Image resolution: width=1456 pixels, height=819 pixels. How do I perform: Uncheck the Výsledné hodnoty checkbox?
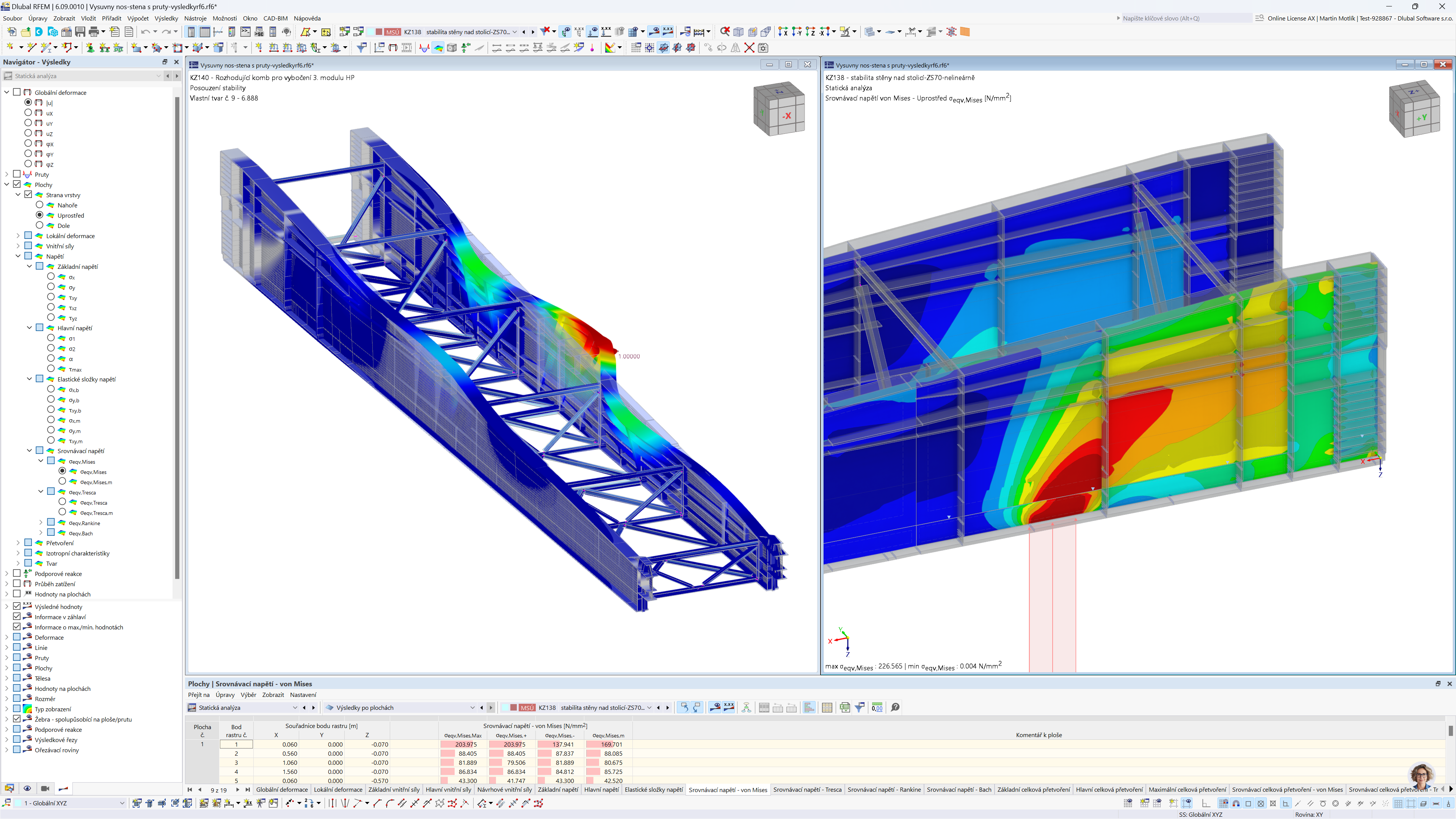click(16, 607)
